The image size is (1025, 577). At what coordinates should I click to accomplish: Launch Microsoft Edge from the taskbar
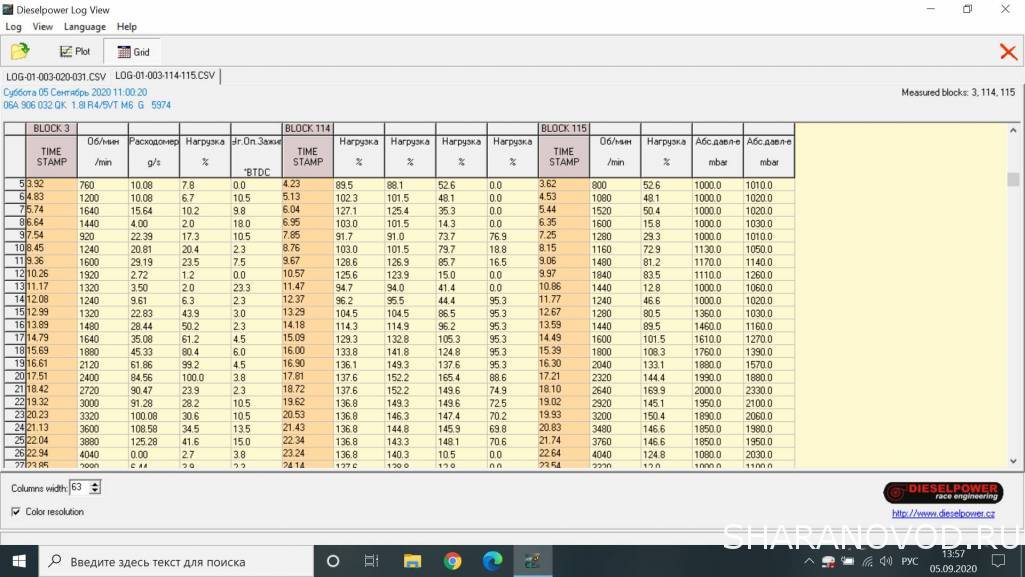492,561
